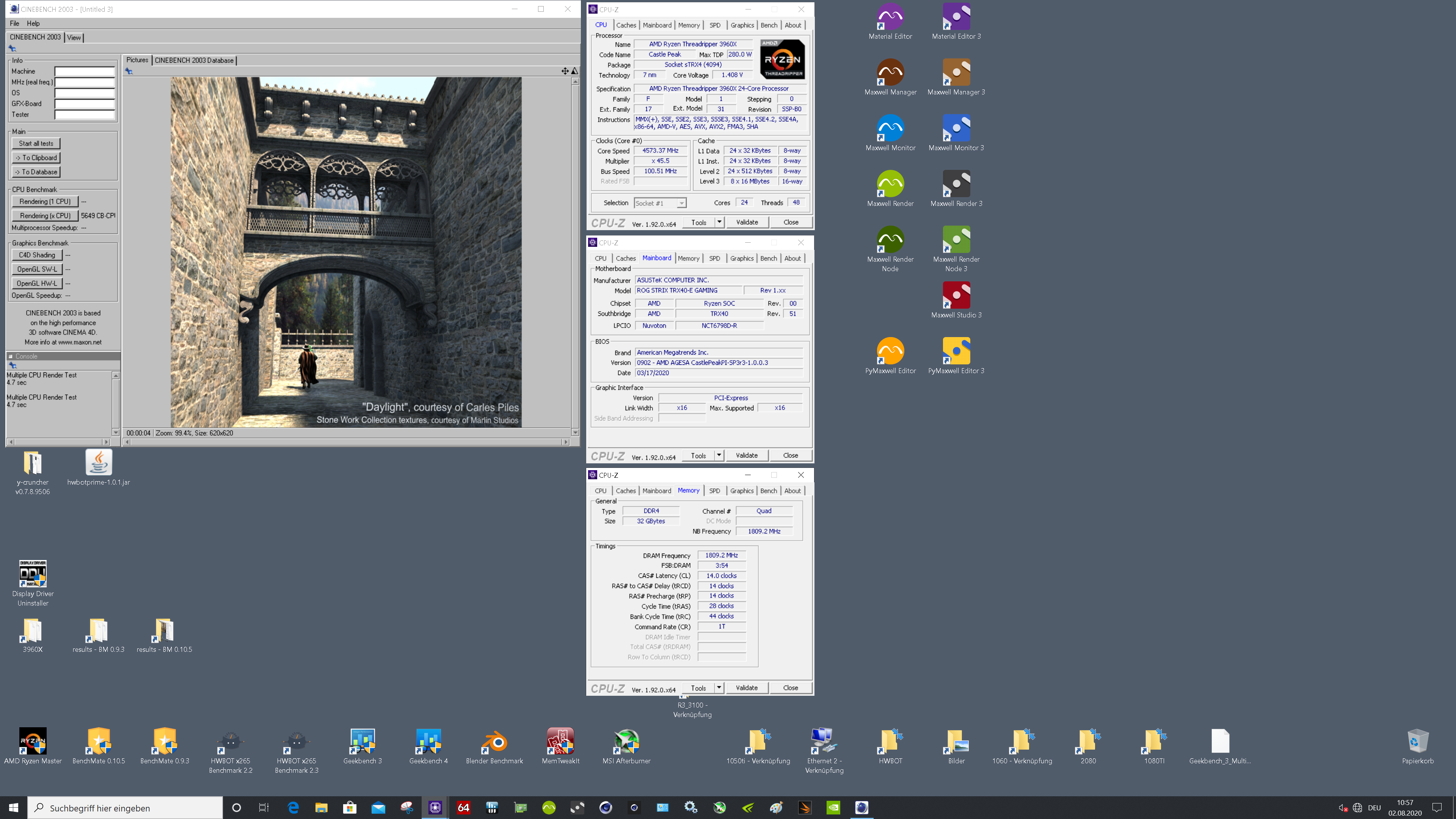This screenshot has width=1456, height=819.
Task: Switch to the CINEBENCH 2003 Database tab
Action: click(194, 61)
